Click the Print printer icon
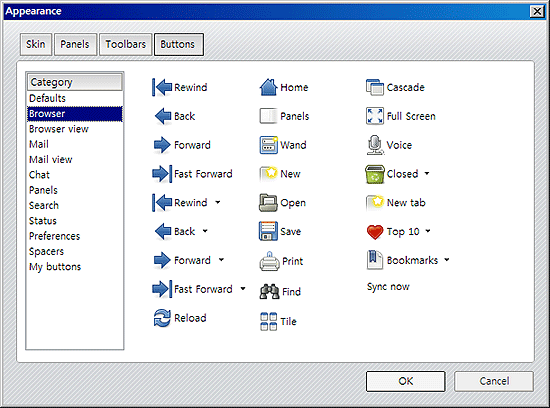Screen dimensions: 550x408 tap(269, 261)
